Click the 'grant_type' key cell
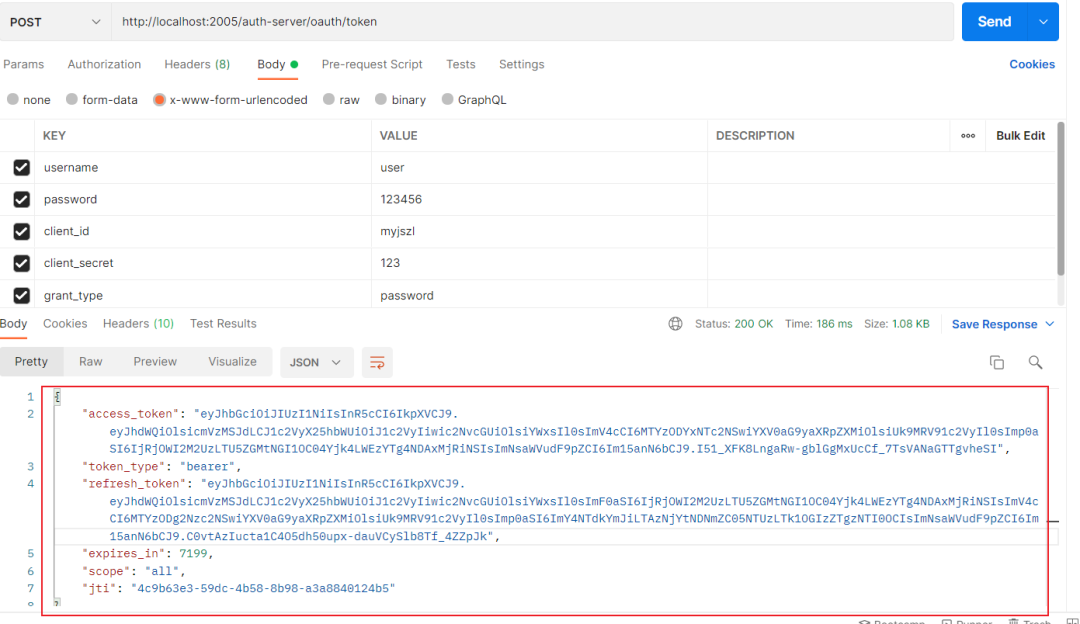The image size is (1080, 624). pyautogui.click(x=203, y=295)
